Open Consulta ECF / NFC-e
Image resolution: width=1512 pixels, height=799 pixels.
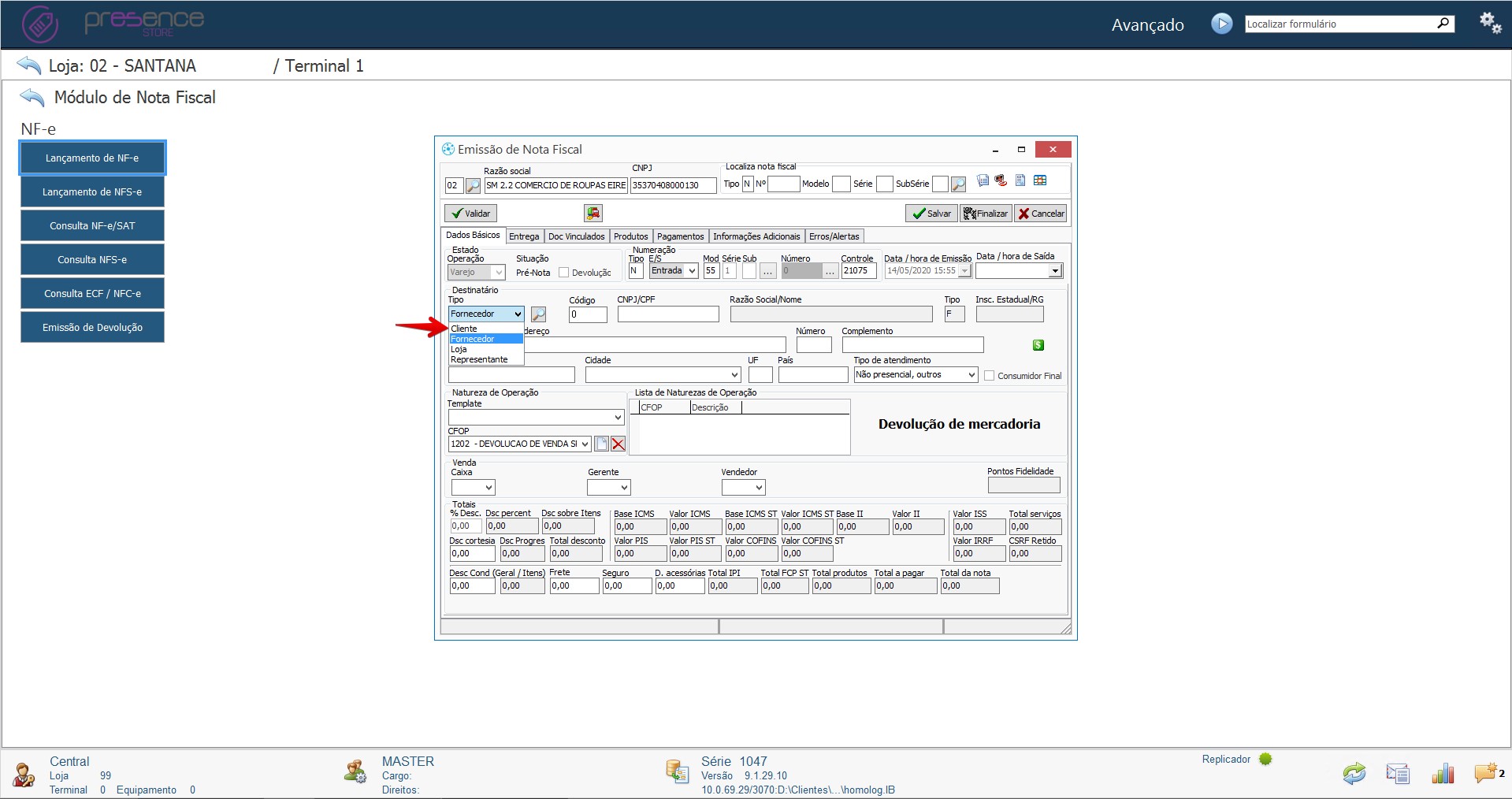pyautogui.click(x=92, y=294)
